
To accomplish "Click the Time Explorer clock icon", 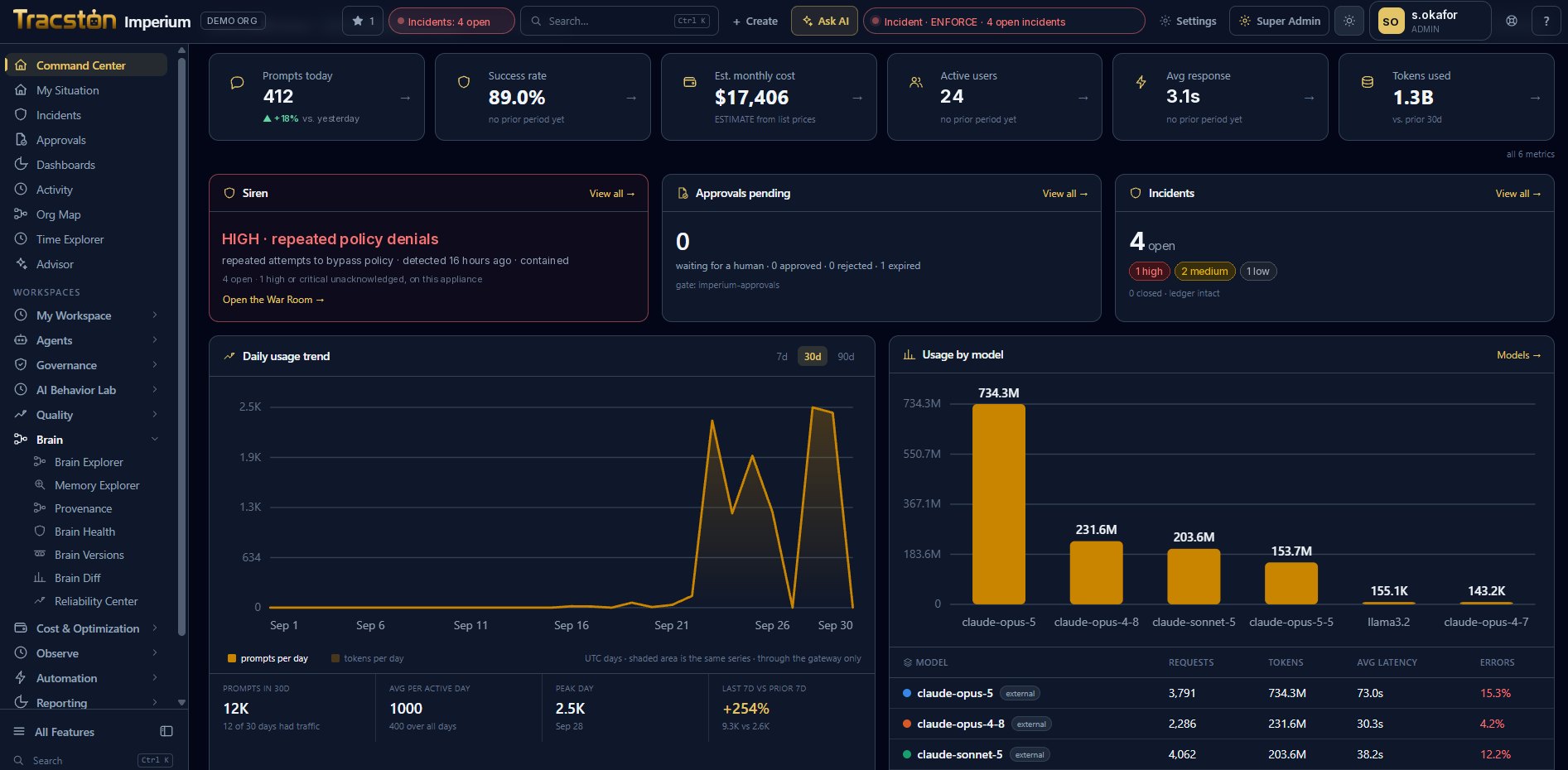I will [21, 239].
